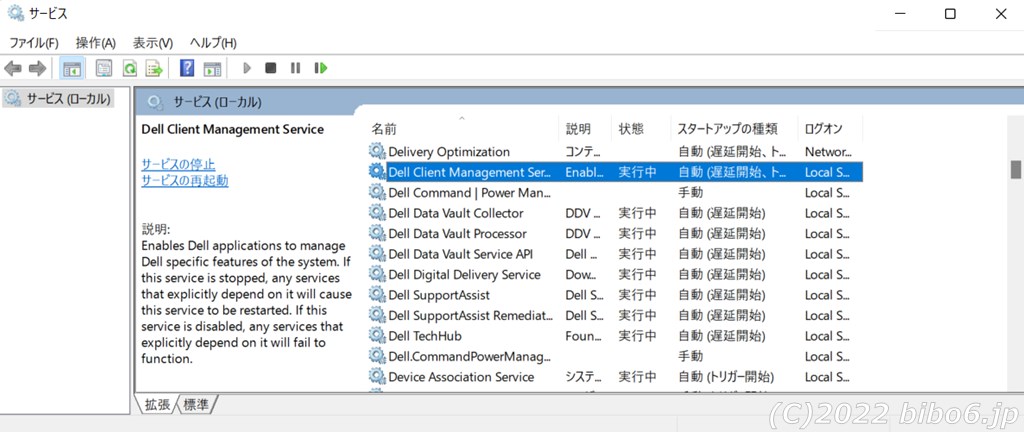Open the 表示(V) menu

[x=153, y=43]
